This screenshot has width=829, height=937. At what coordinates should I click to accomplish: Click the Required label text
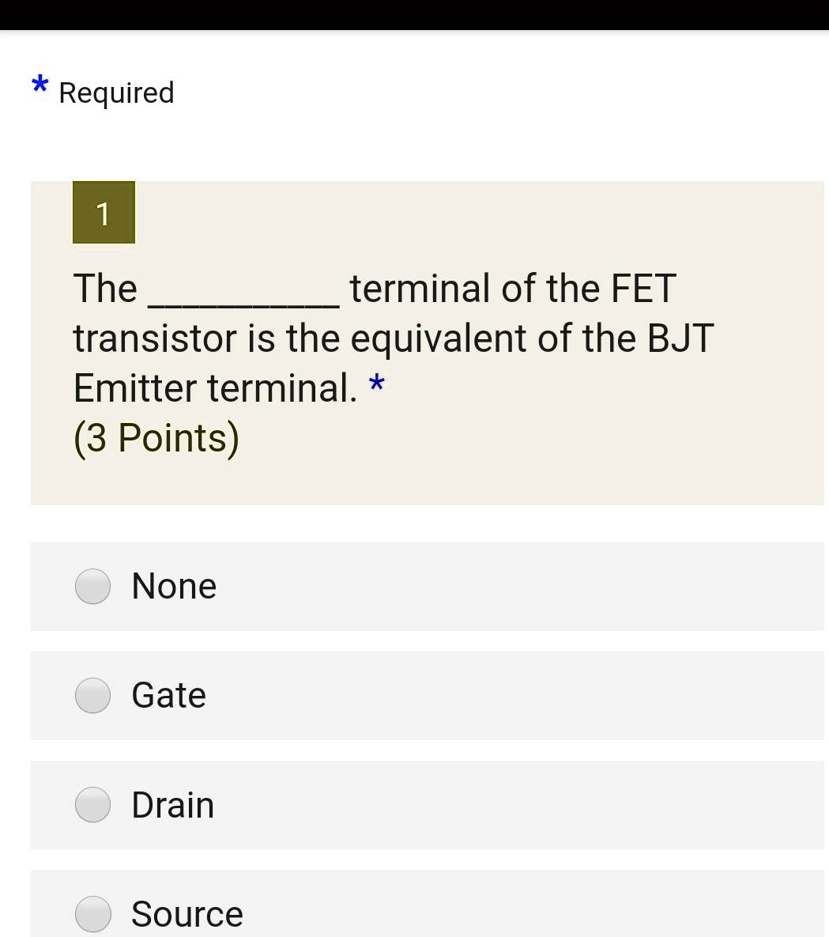click(x=115, y=93)
